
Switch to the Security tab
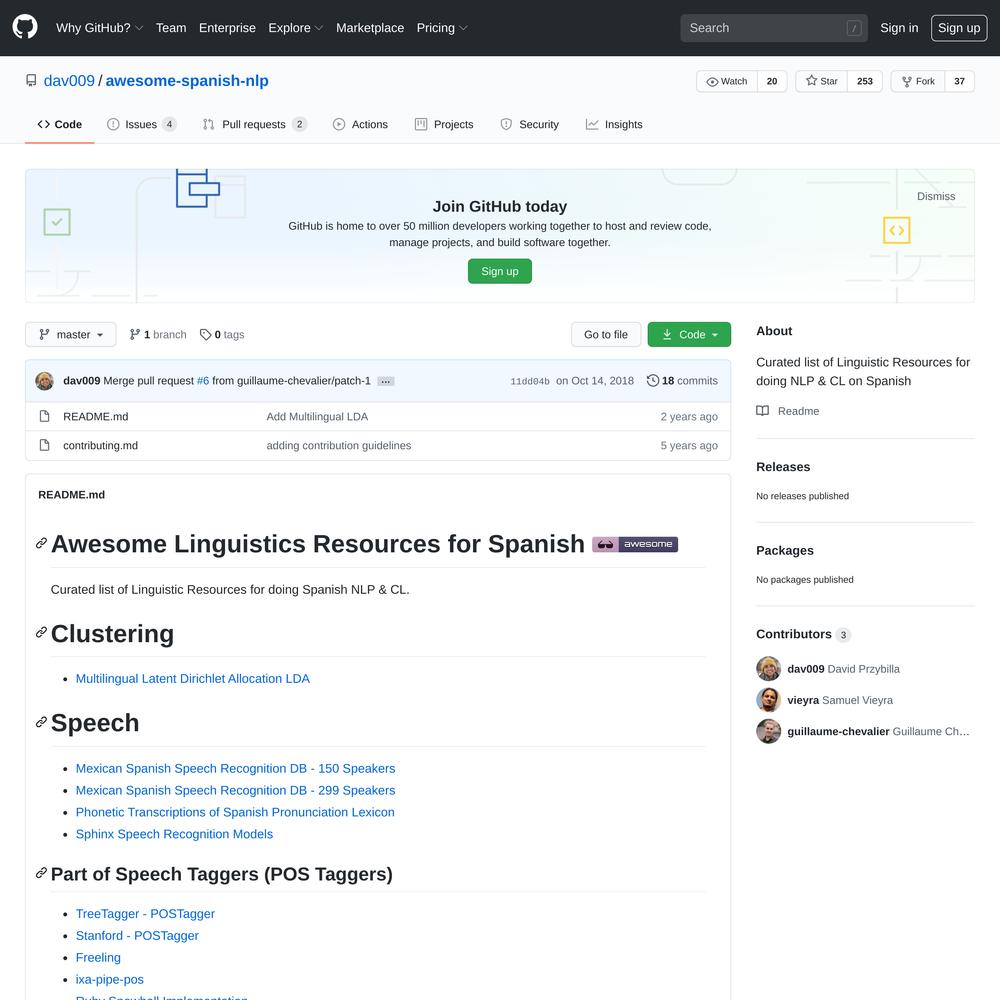point(529,124)
